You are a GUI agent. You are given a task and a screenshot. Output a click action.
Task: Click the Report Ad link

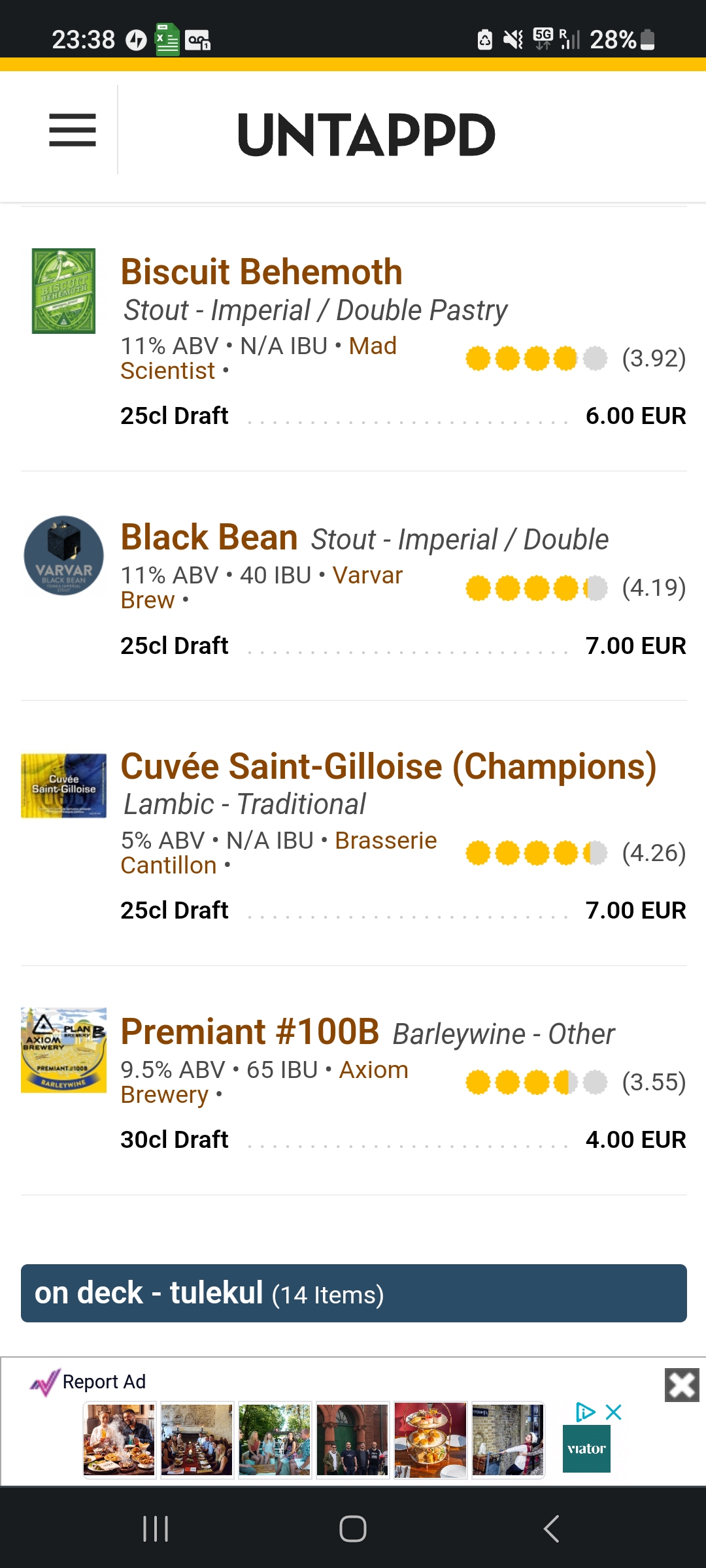103,1382
